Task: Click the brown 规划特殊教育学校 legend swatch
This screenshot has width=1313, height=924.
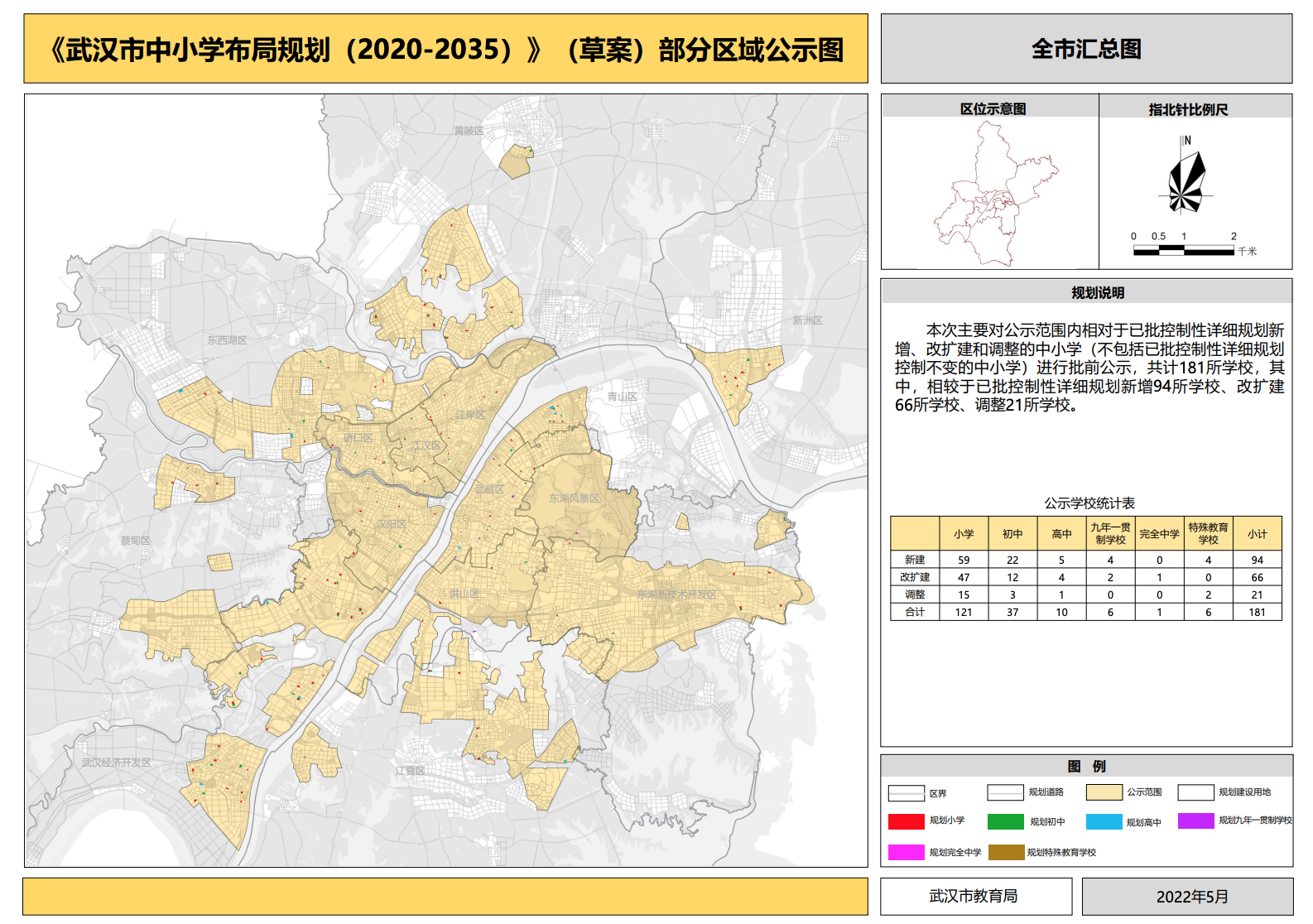Action: (1005, 852)
